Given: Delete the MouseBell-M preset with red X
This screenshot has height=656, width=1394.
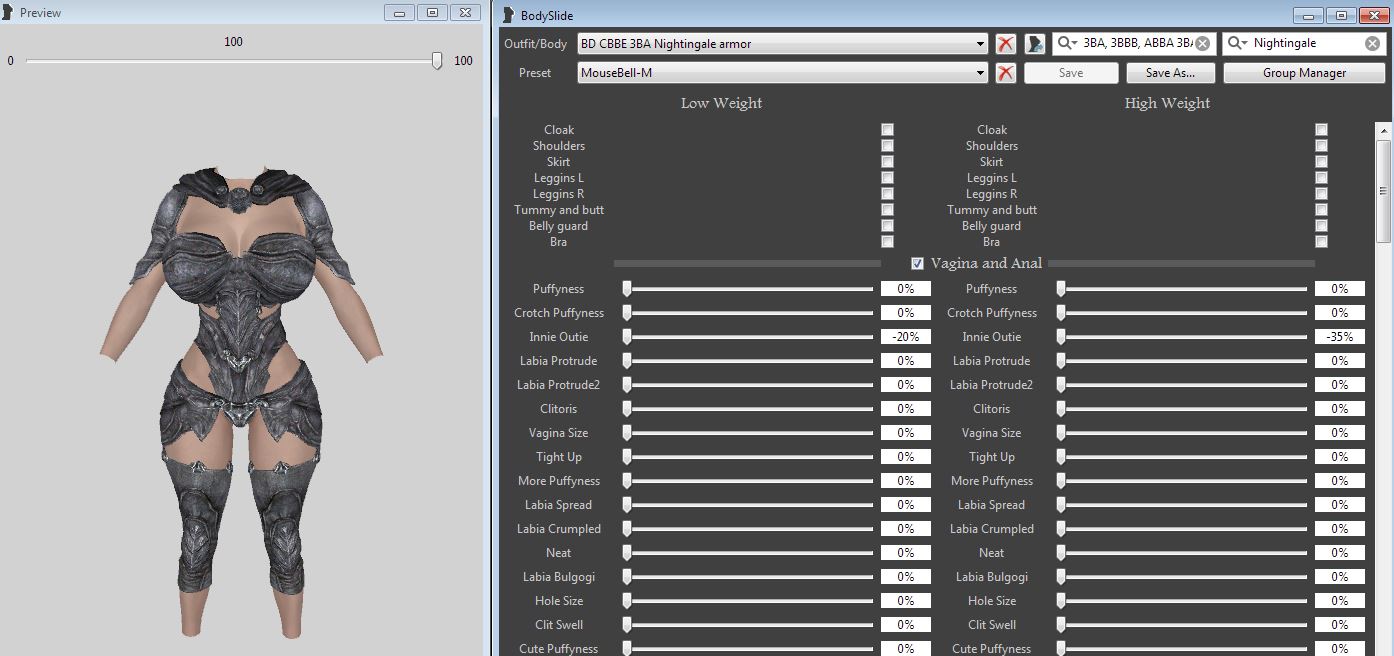Looking at the screenshot, I should pos(1006,73).
